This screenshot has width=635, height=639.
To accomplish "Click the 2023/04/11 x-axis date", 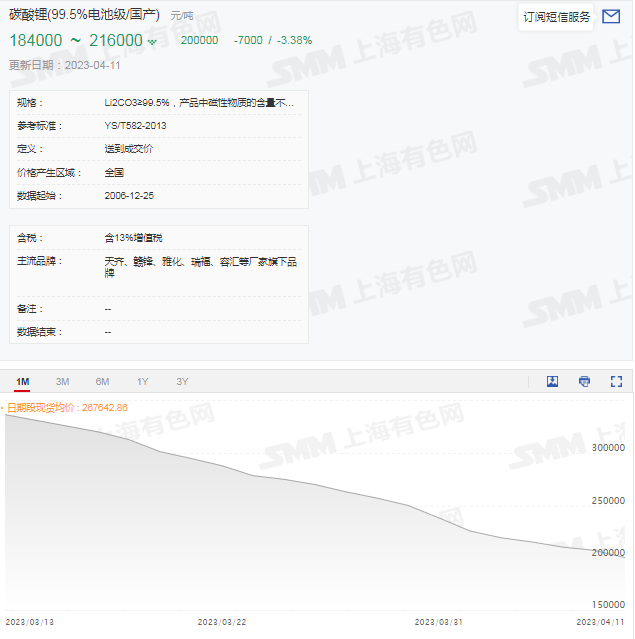I will (600, 622).
